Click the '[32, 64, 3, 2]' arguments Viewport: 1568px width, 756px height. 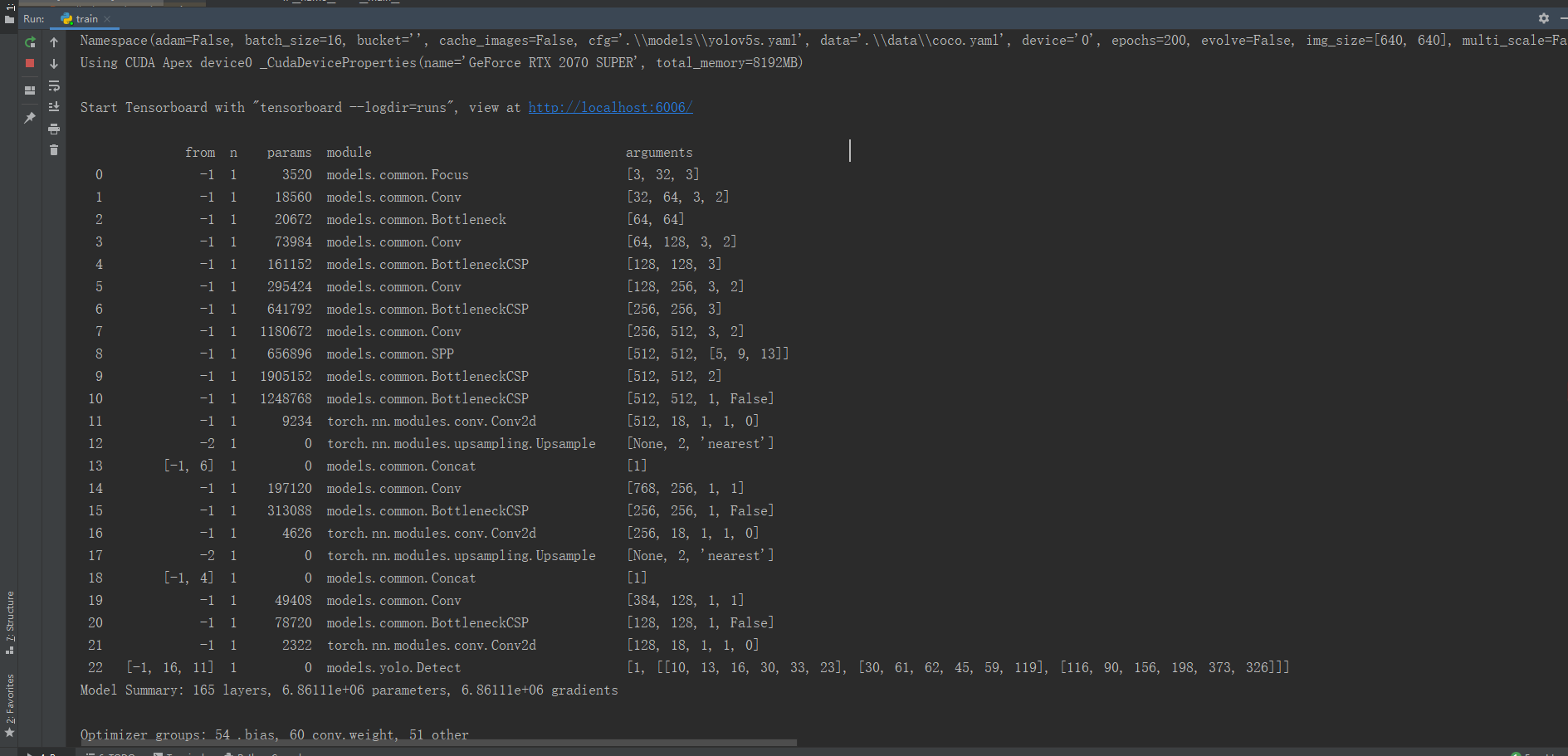[678, 198]
